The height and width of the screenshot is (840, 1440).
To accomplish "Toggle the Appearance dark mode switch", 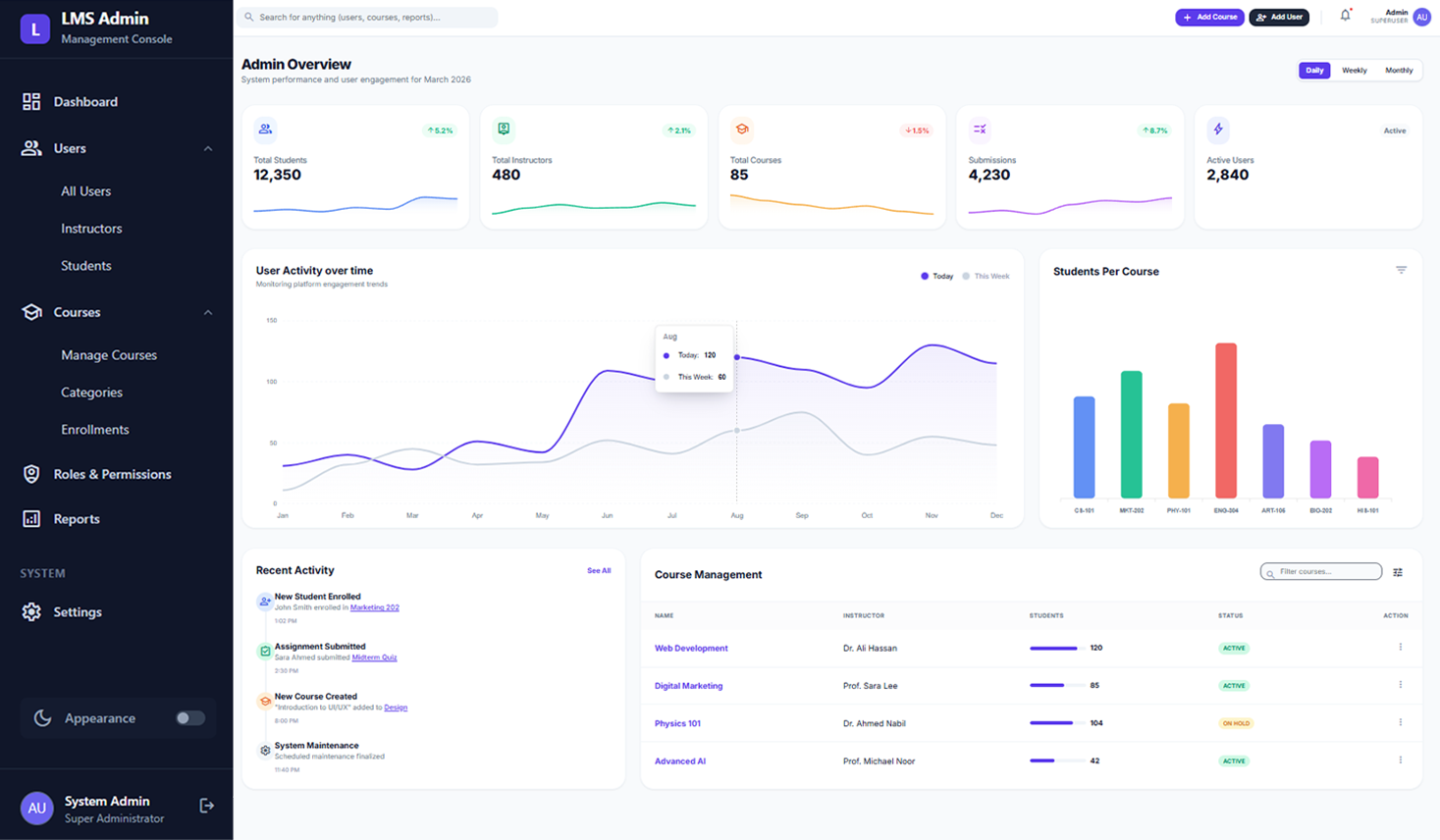I will [x=190, y=718].
